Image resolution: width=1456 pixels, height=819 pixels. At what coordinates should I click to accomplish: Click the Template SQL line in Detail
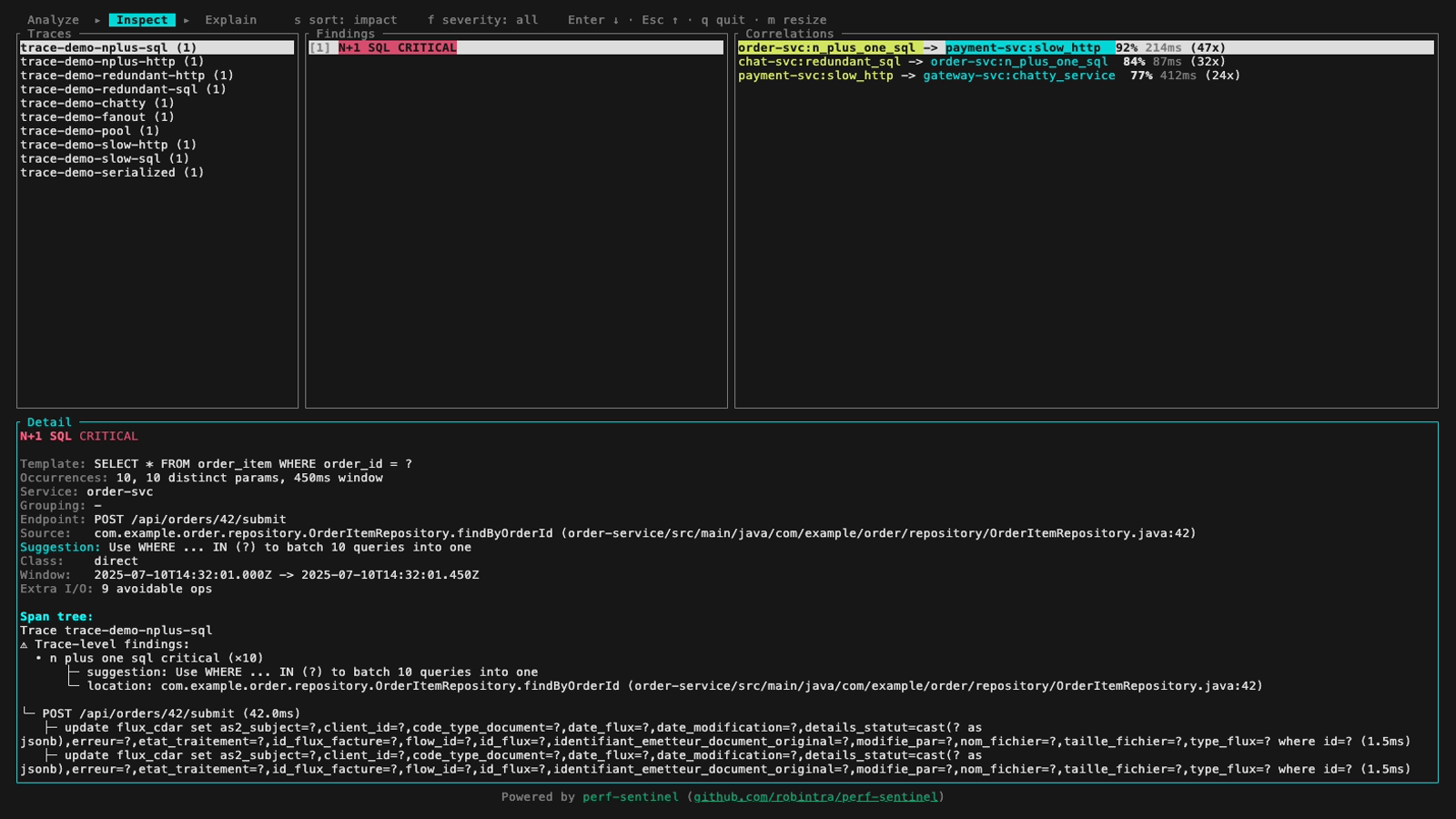[x=216, y=464]
